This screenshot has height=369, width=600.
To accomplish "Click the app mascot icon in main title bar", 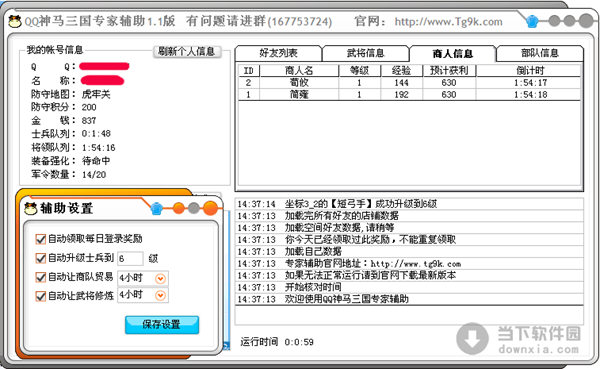I will point(15,21).
